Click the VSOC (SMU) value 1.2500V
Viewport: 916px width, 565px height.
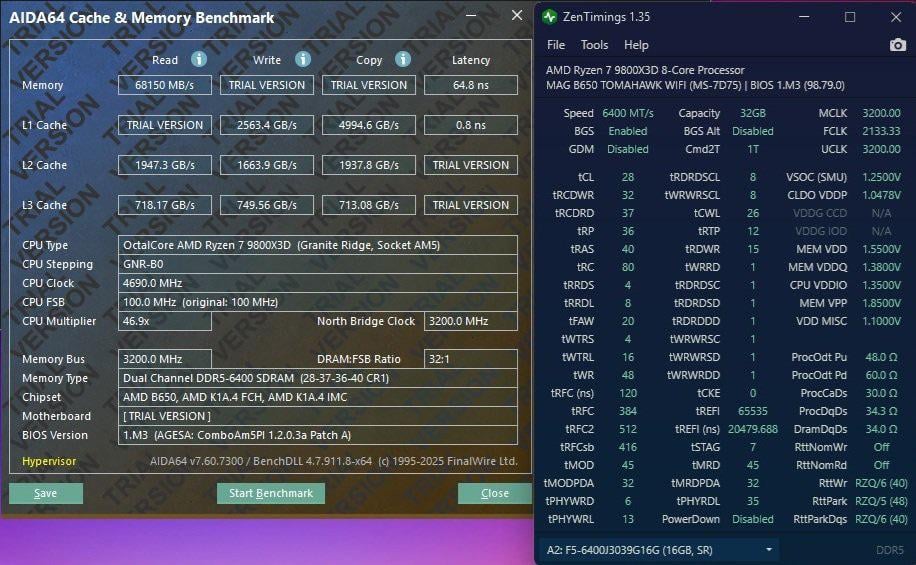[x=882, y=177]
